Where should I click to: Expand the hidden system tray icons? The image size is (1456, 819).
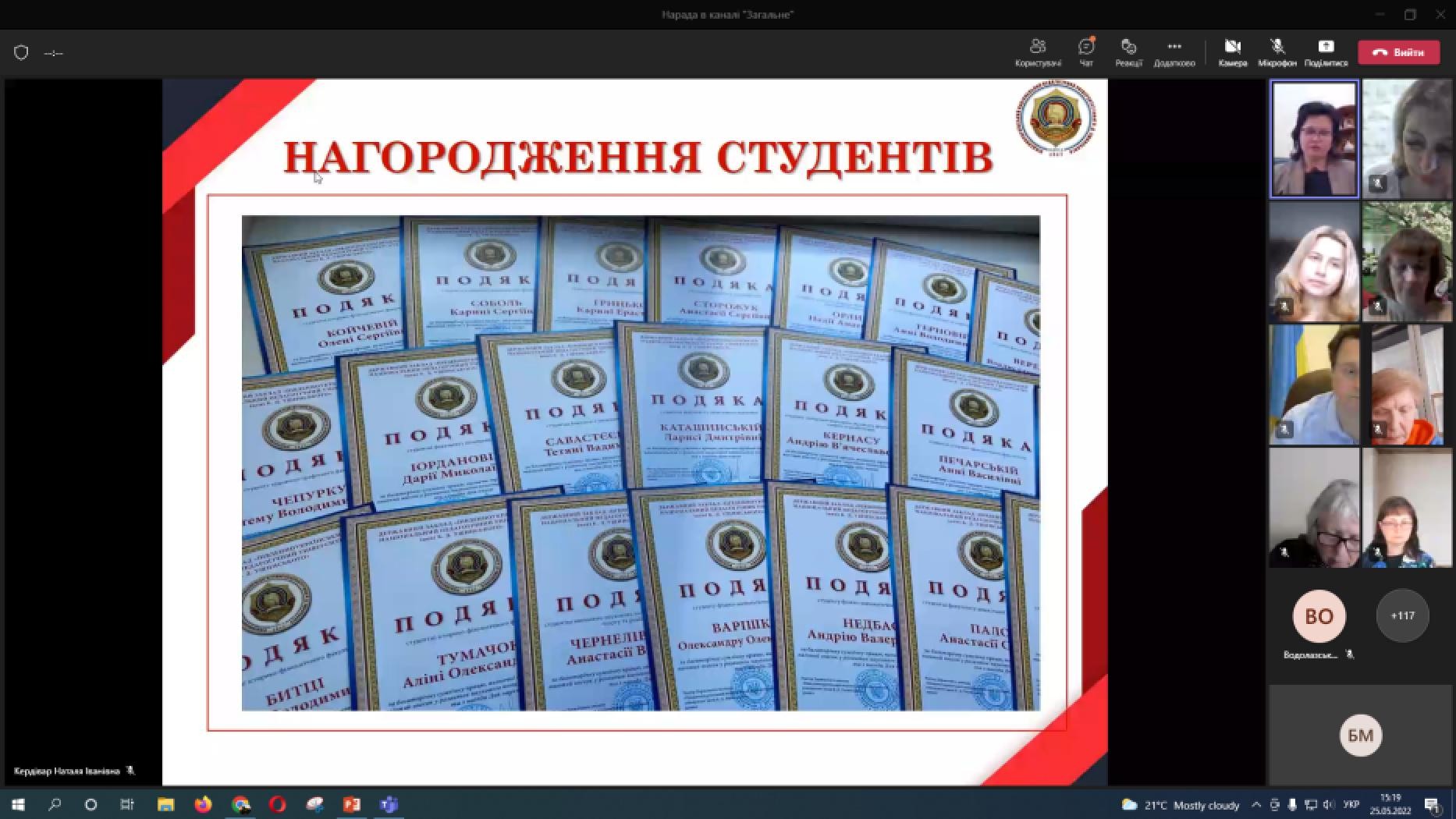tap(1255, 805)
